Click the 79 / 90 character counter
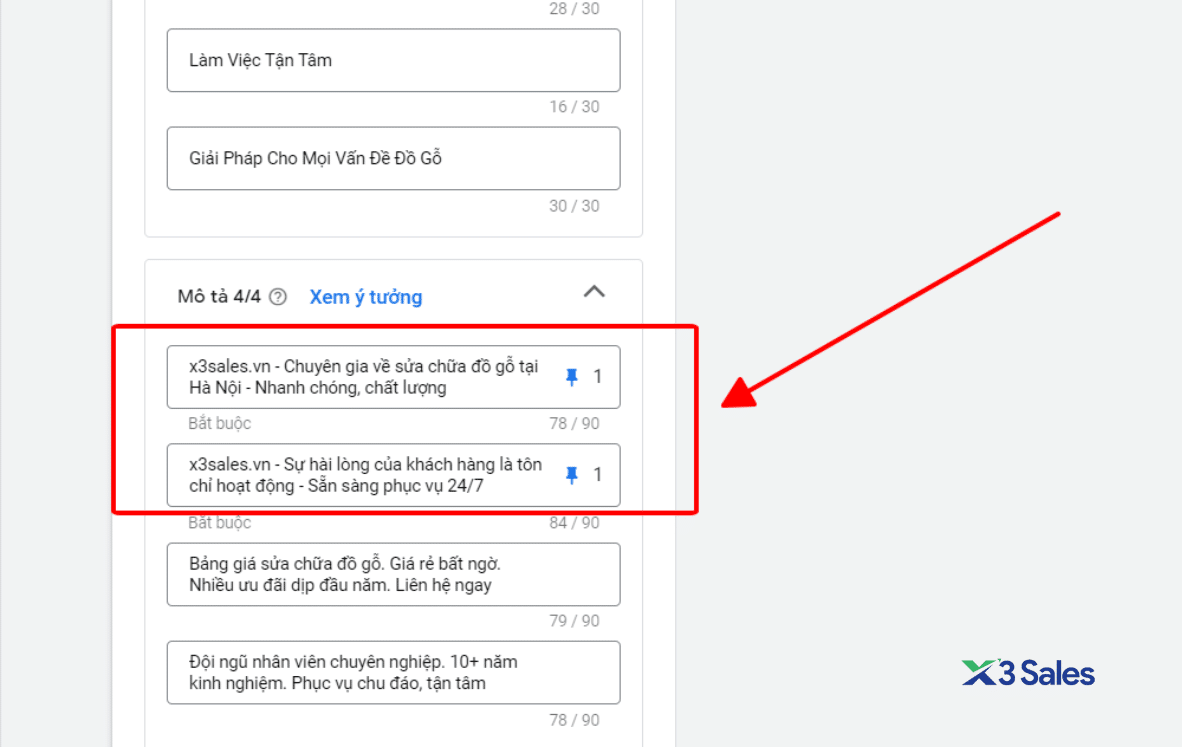Screen dimensions: 1182x747 point(574,621)
